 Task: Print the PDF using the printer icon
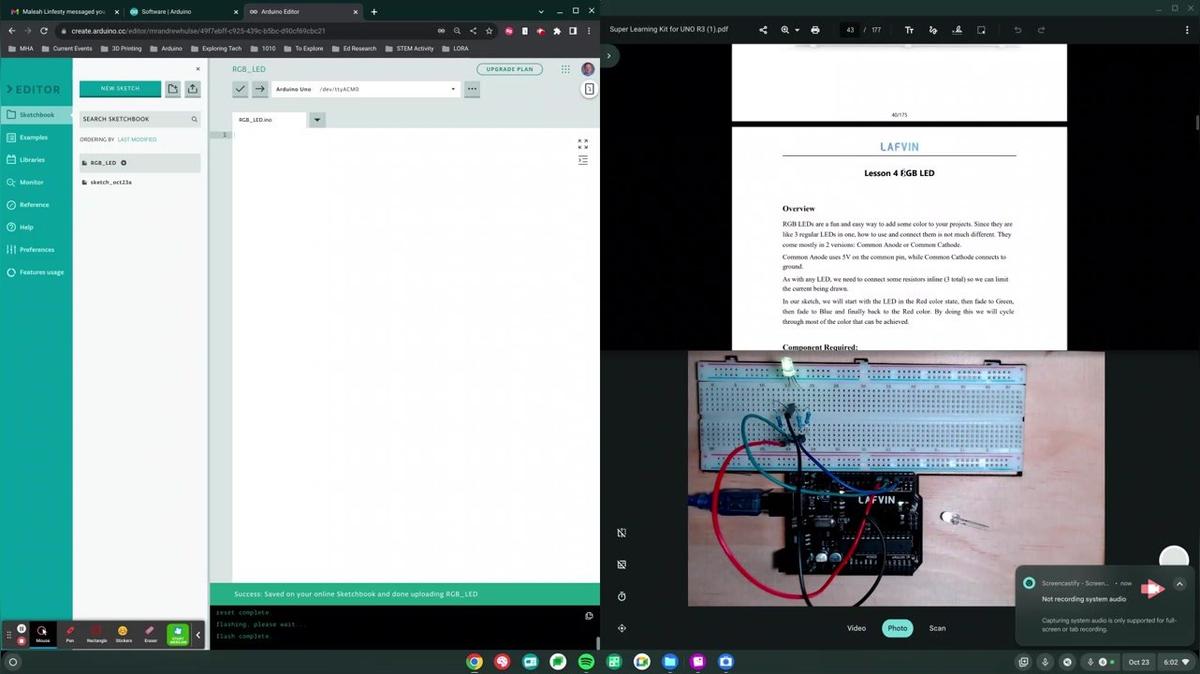(x=815, y=30)
